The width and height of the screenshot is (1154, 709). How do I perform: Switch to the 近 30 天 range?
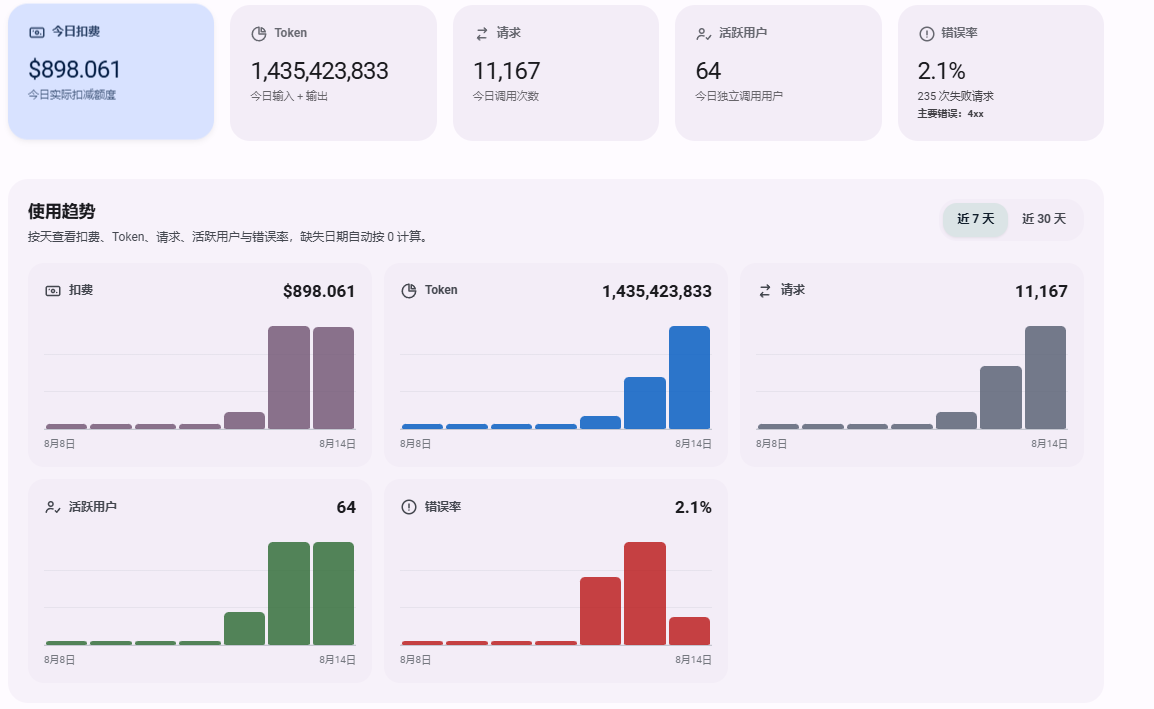1044,219
